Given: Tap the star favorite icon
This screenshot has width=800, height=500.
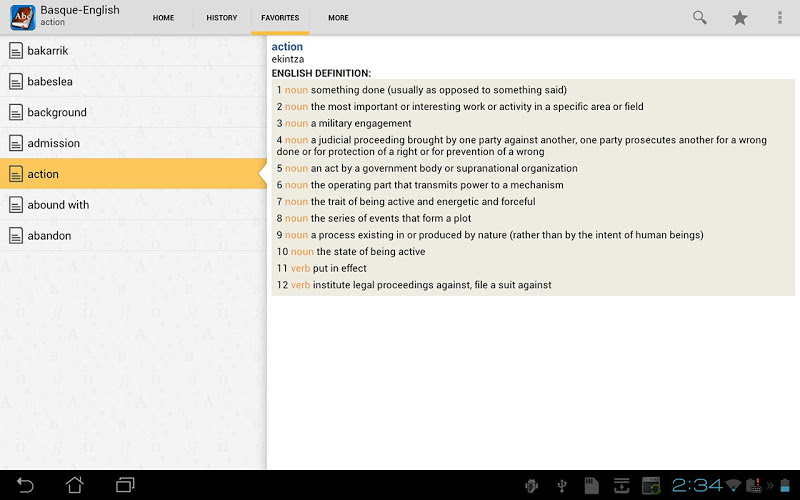Looking at the screenshot, I should point(740,18).
